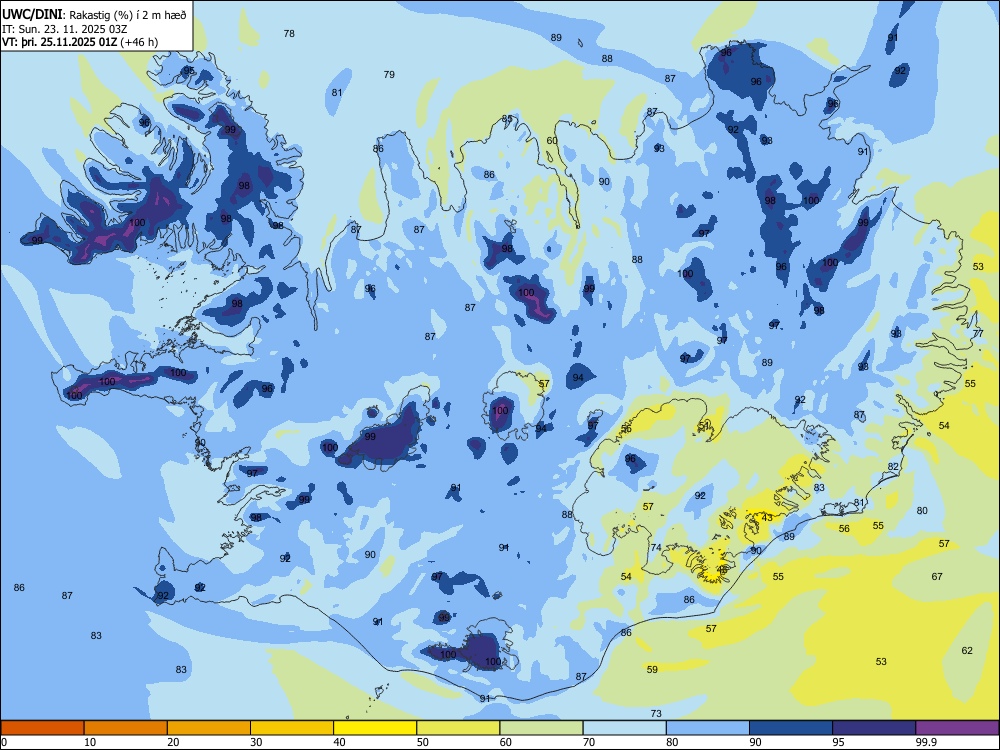
Task: Pick the 70–80 pale blue legend swatch
Action: tap(624, 728)
